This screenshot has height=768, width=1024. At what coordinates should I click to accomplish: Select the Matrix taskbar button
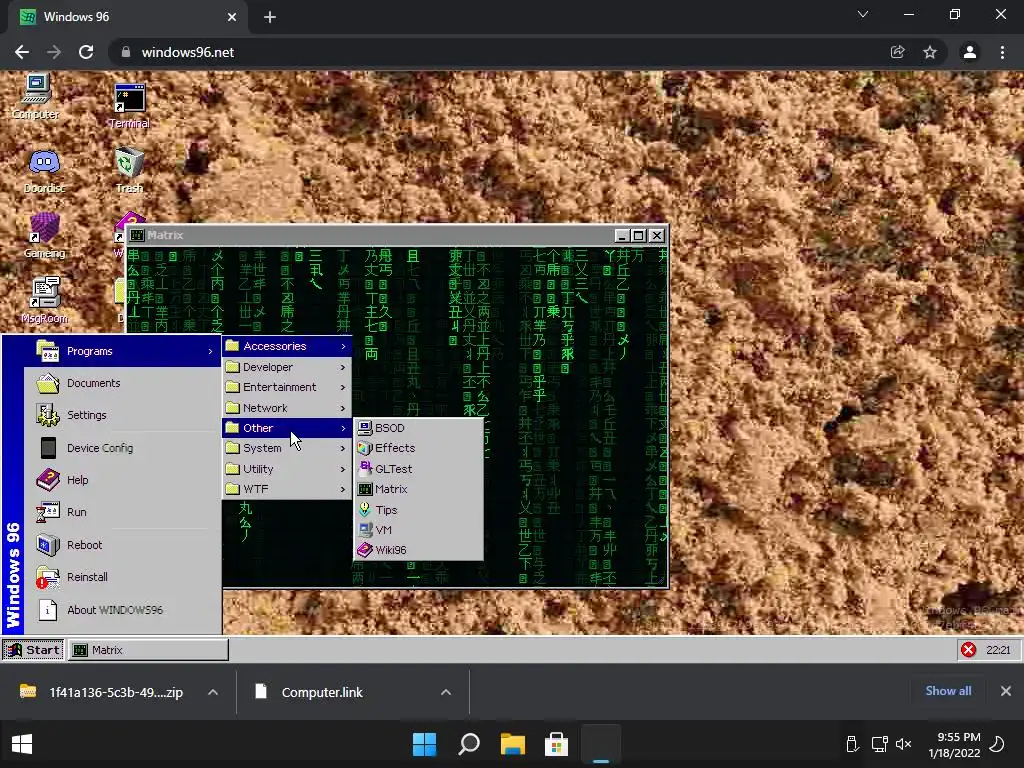pos(148,650)
